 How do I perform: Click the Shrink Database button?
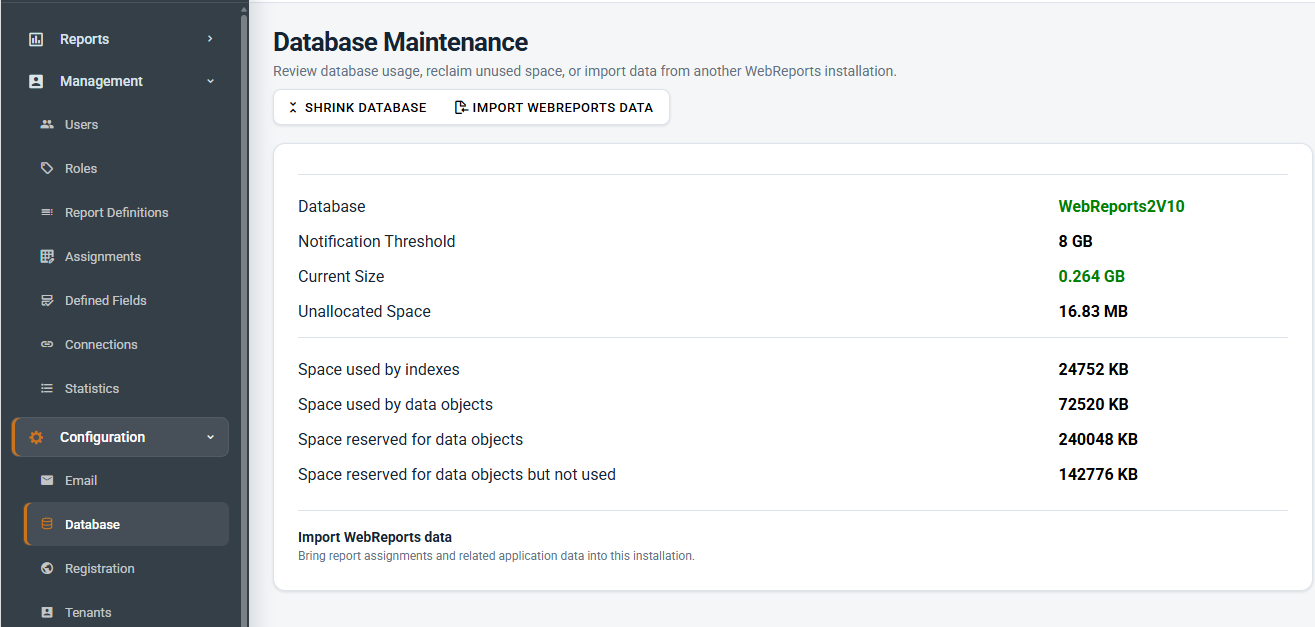pos(357,107)
